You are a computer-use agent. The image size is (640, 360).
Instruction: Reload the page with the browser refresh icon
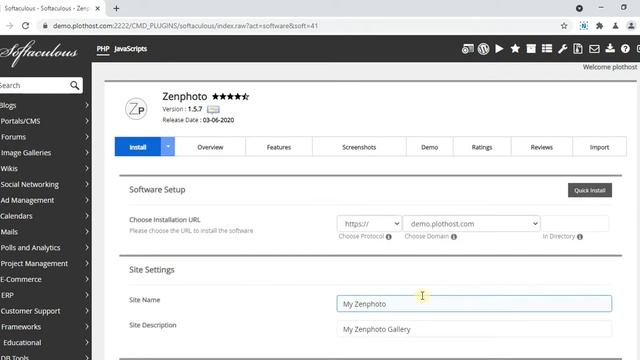25,26
